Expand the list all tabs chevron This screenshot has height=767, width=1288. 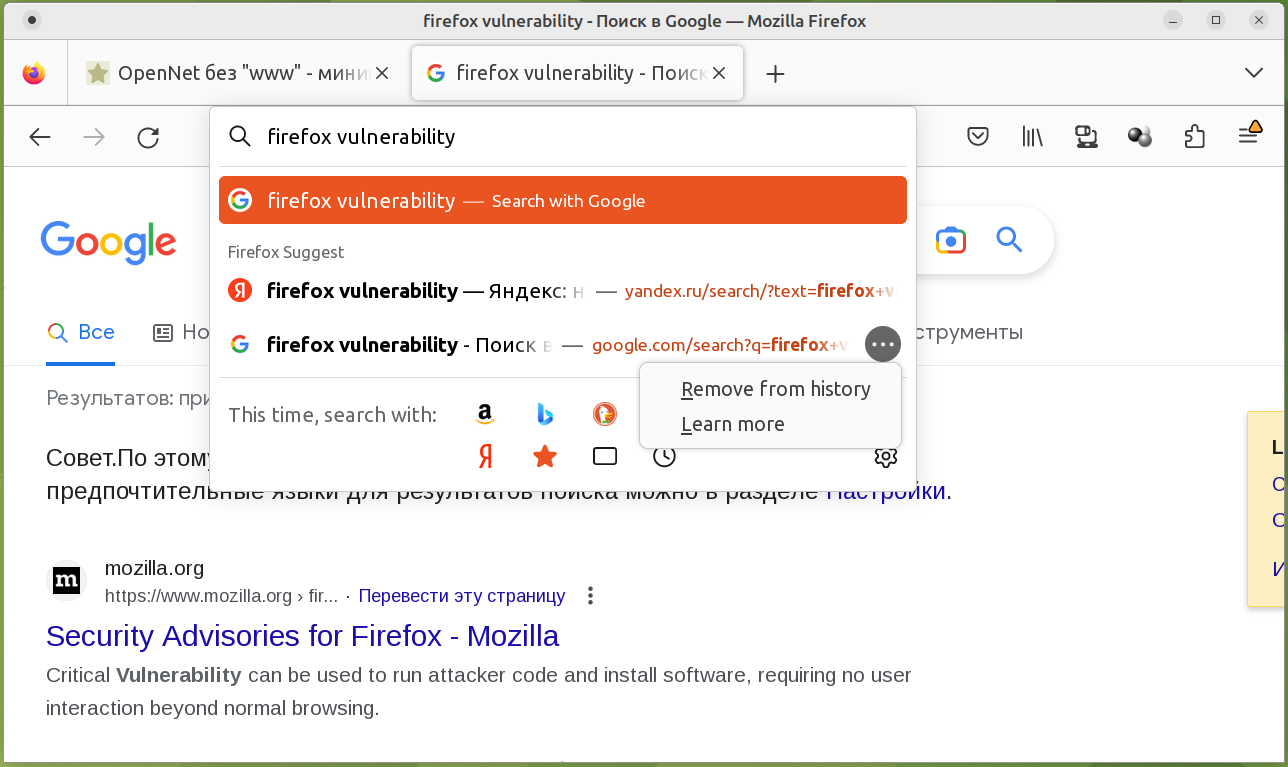point(1253,73)
